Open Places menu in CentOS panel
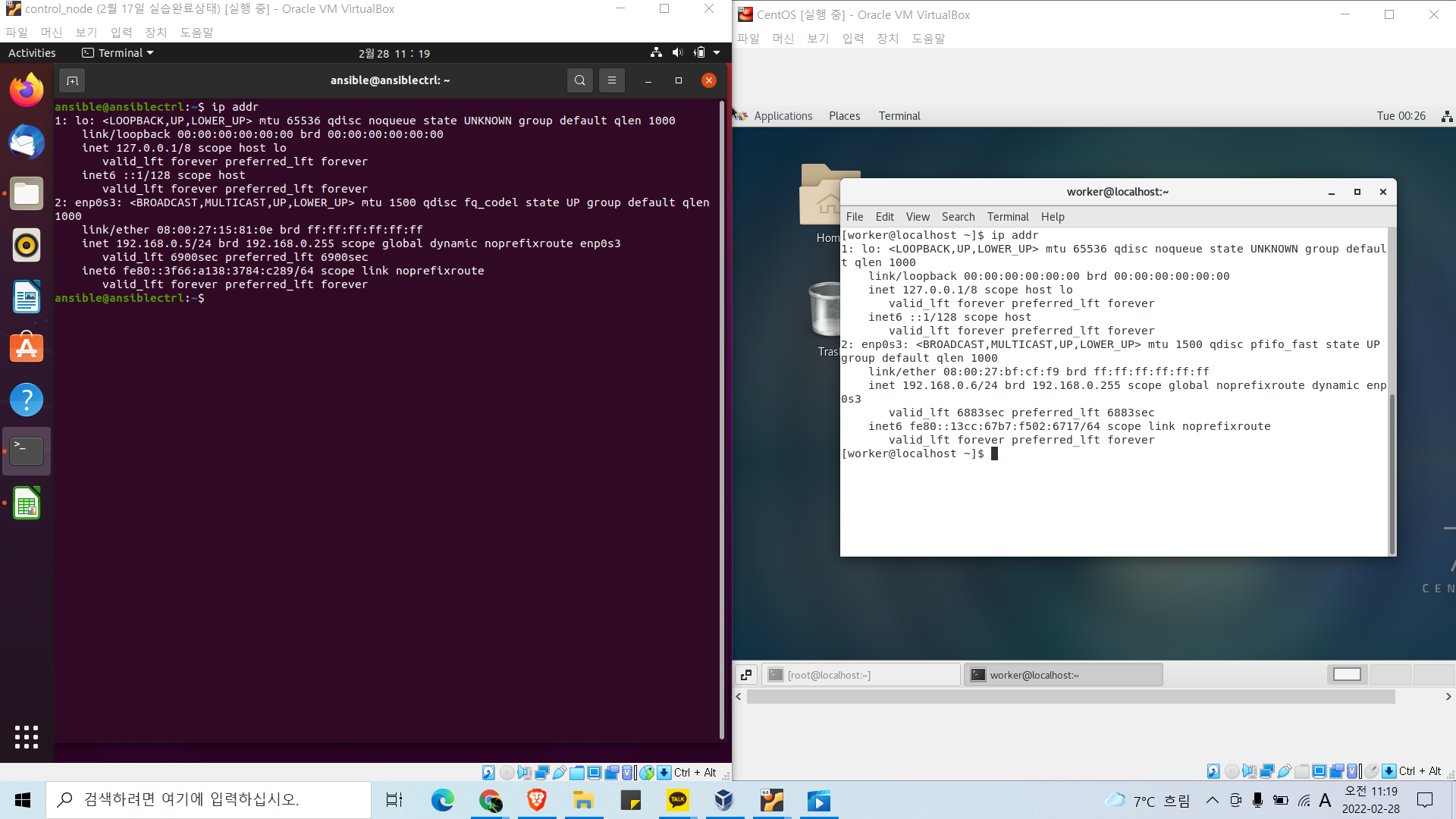This screenshot has height=819, width=1456. pos(844,116)
